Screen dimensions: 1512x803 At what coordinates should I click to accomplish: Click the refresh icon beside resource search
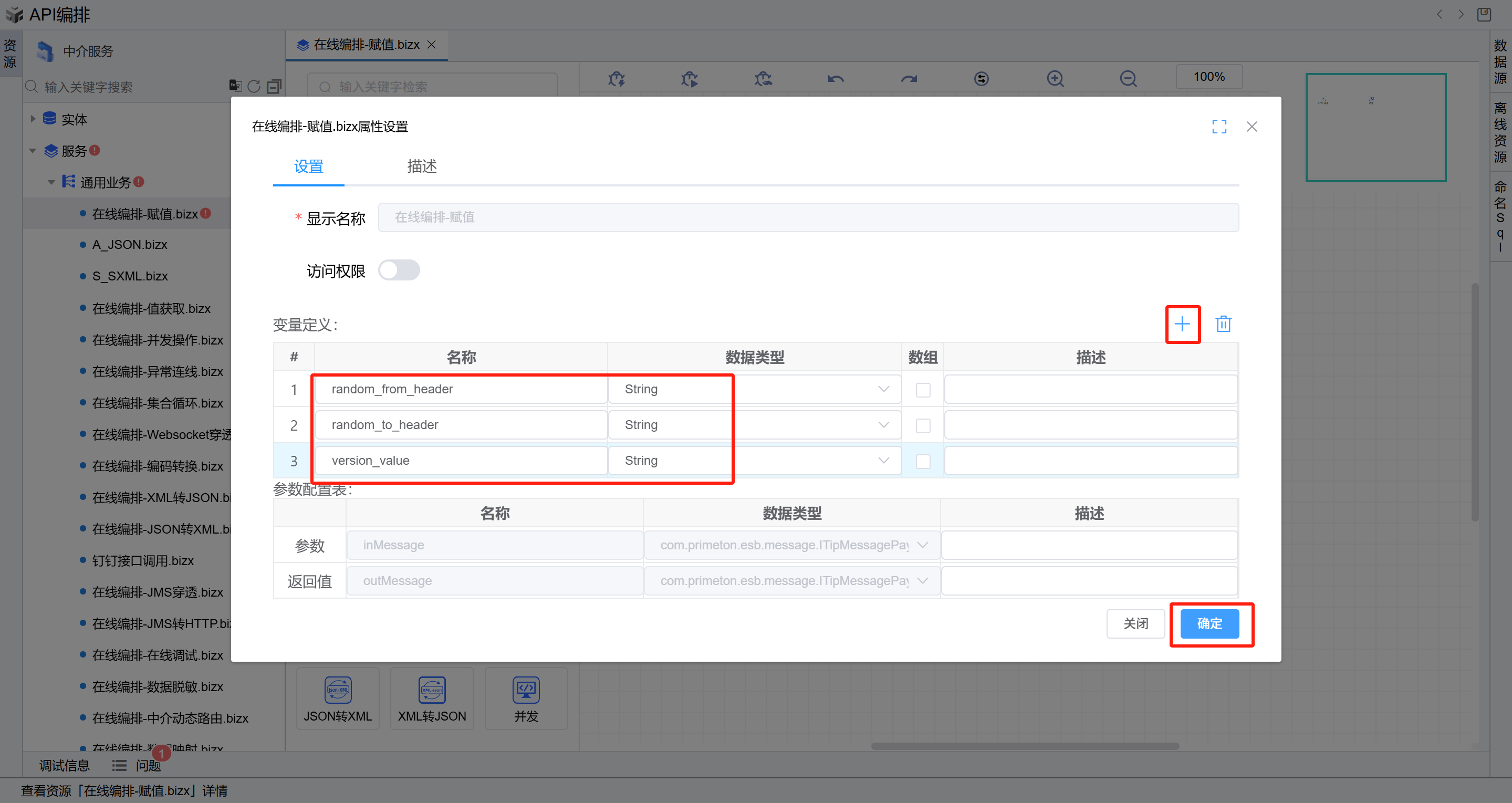pyautogui.click(x=254, y=87)
